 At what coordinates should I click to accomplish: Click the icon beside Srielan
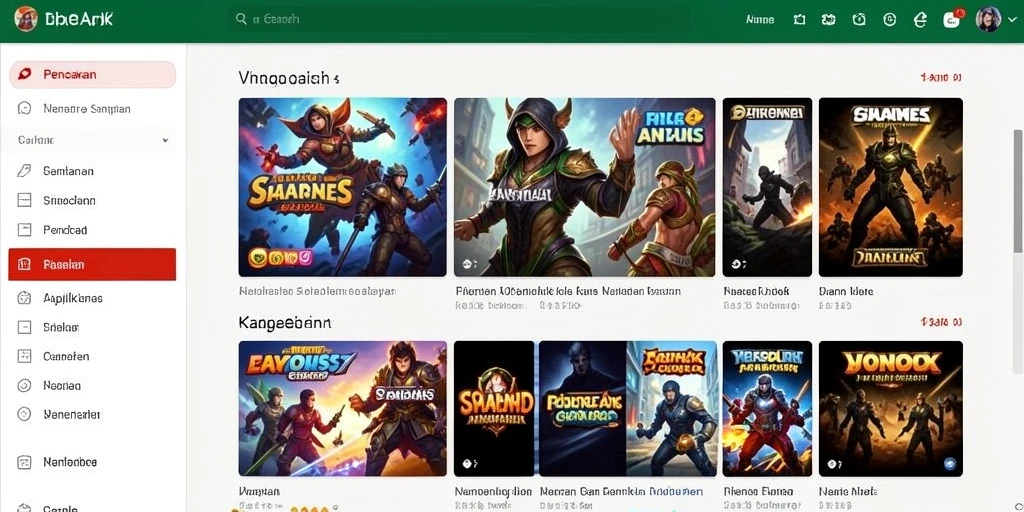(24, 327)
